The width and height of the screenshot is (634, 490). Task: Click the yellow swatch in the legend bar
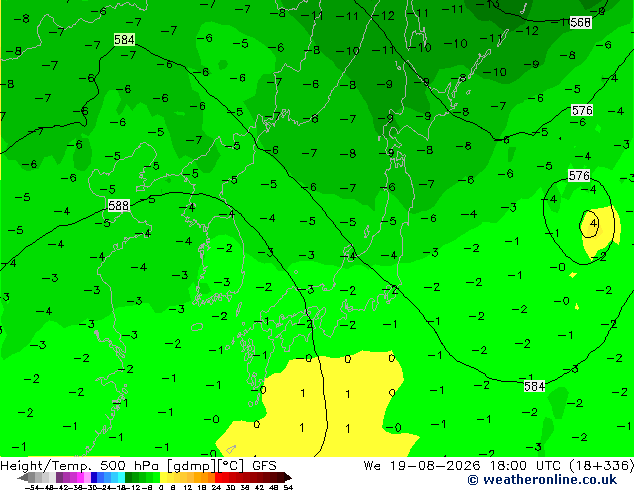(x=163, y=477)
